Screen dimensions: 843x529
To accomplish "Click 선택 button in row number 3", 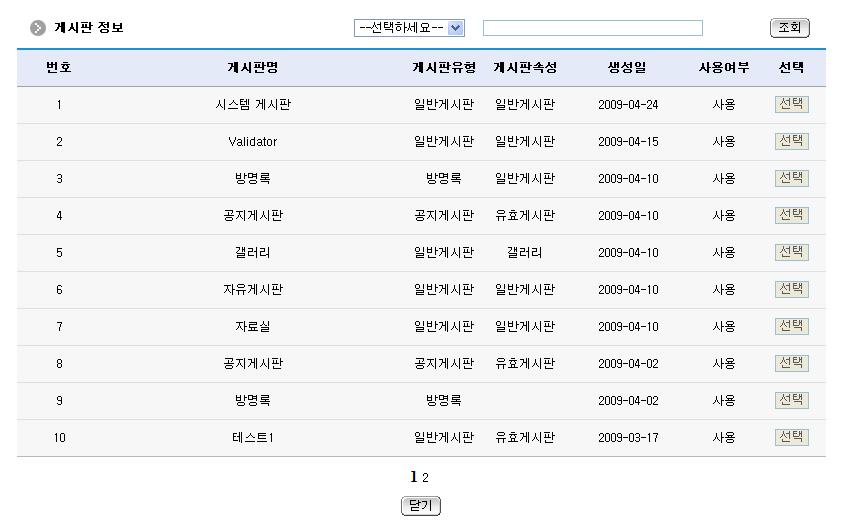I will (x=791, y=178).
